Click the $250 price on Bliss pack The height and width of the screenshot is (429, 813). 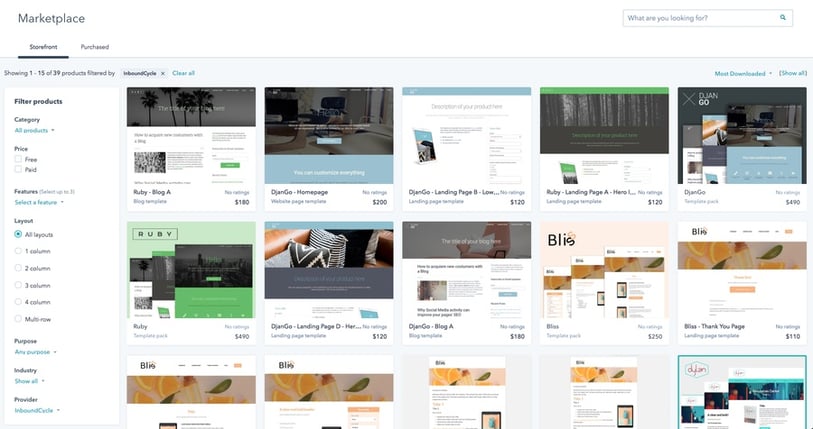(x=655, y=336)
